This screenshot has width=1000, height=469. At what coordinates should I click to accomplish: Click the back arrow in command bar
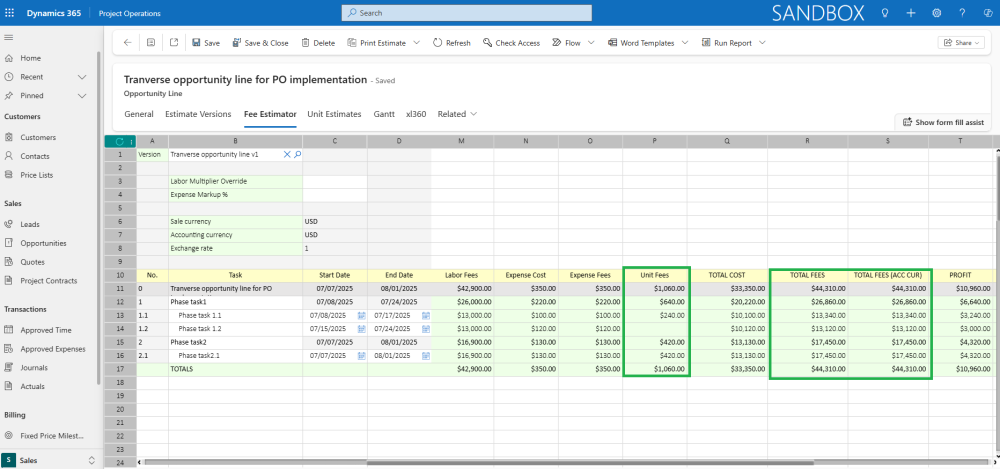pos(128,43)
